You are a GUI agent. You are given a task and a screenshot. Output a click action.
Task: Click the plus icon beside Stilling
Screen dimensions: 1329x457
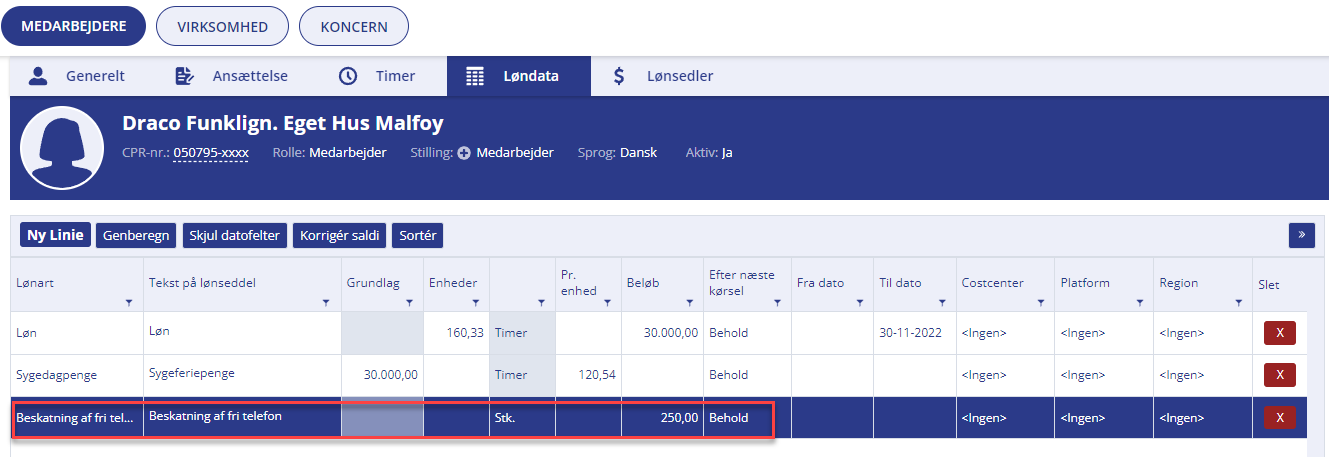pyautogui.click(x=464, y=153)
